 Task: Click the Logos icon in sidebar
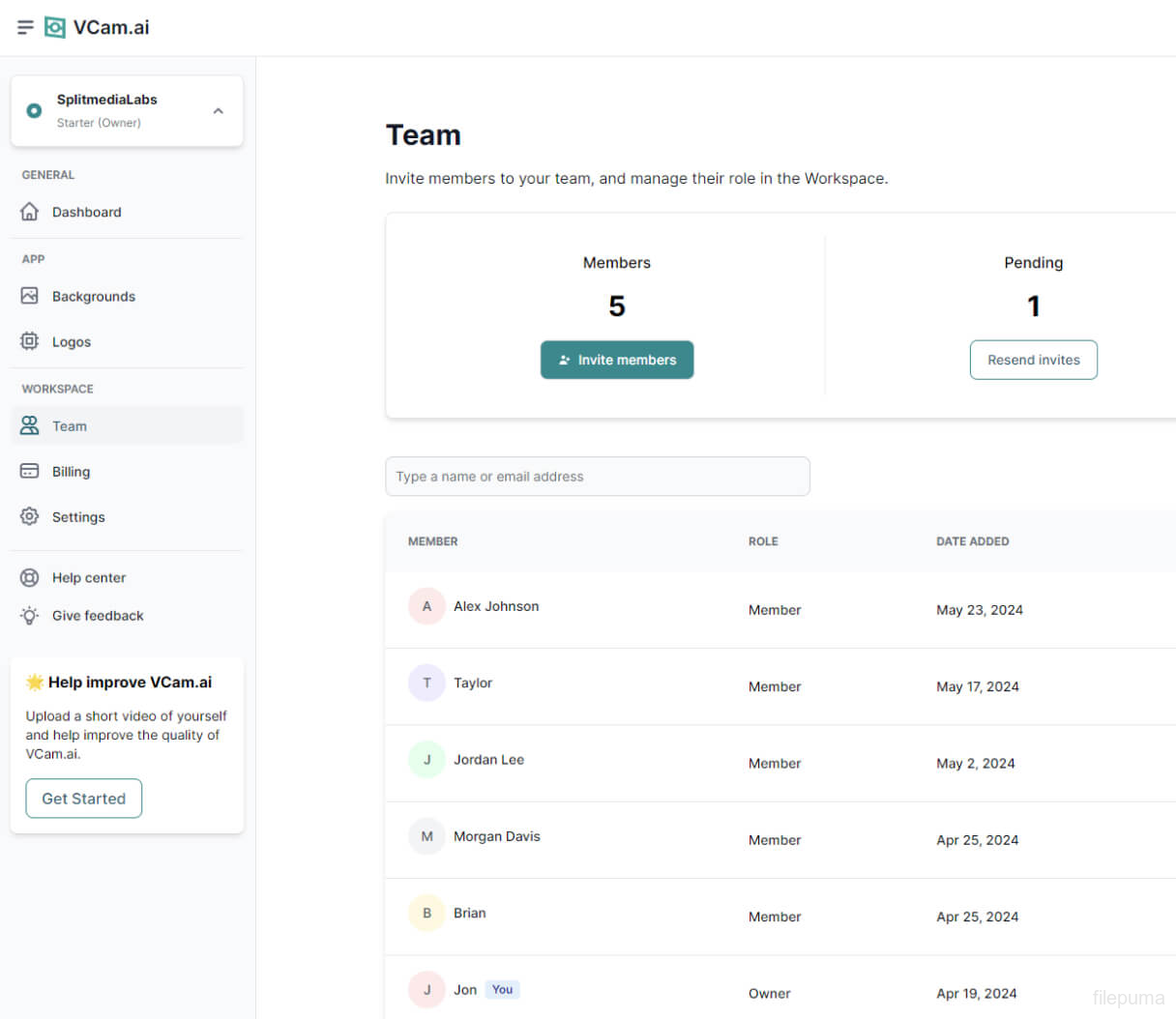click(30, 341)
